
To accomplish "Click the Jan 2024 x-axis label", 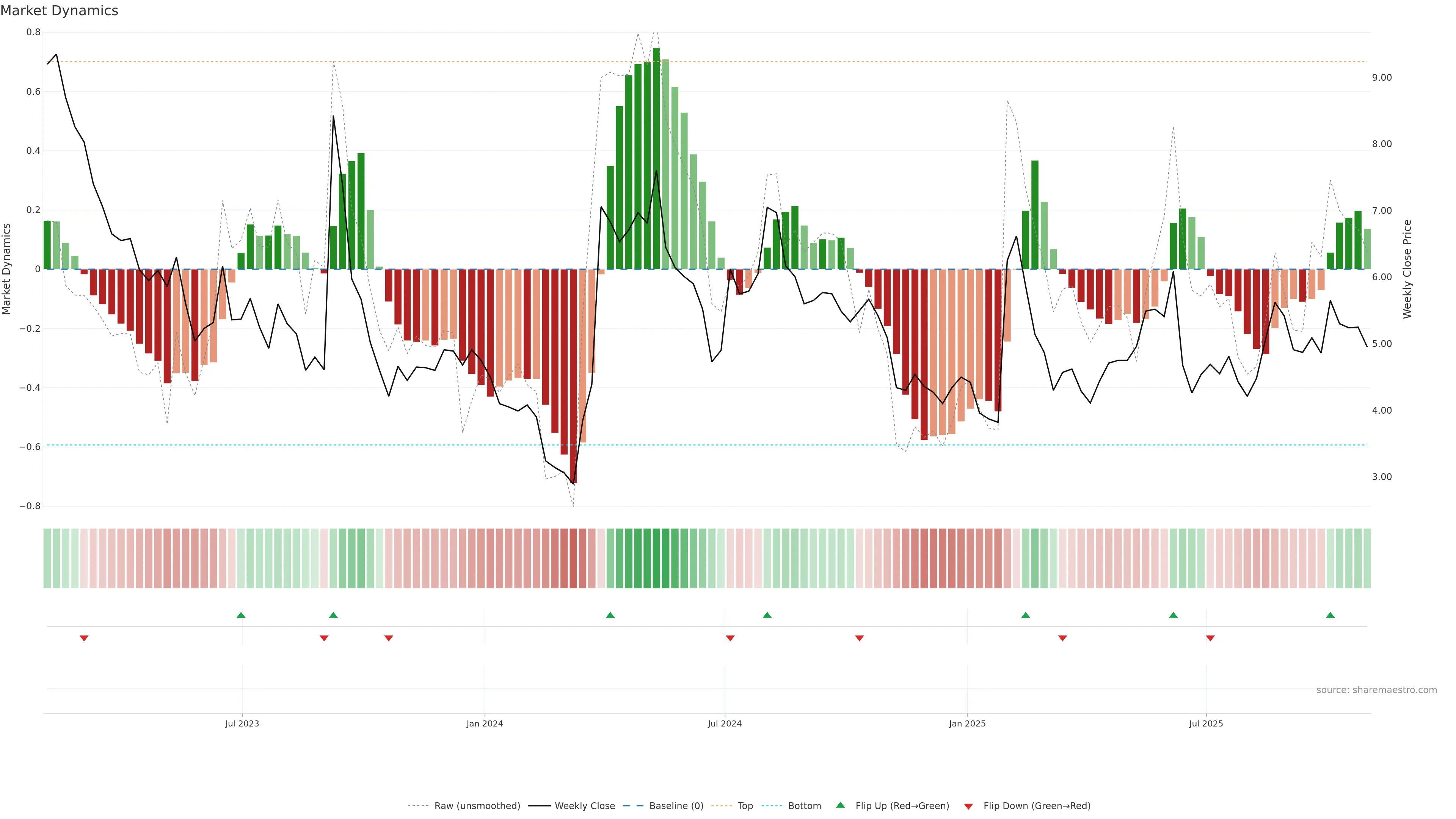I will click(485, 723).
